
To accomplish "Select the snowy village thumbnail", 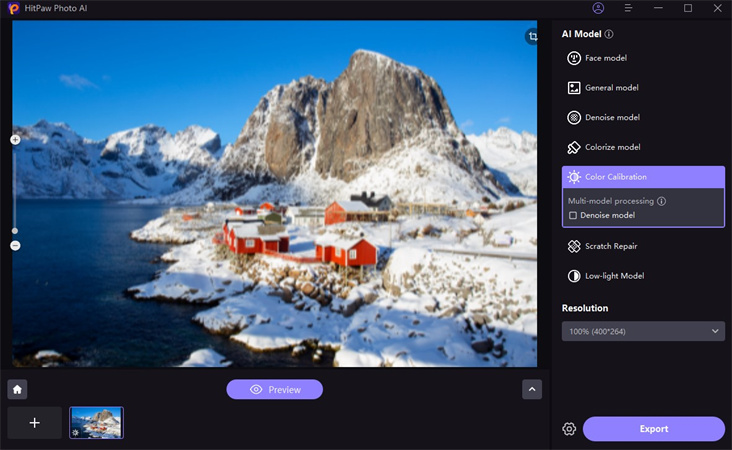I will point(97,423).
